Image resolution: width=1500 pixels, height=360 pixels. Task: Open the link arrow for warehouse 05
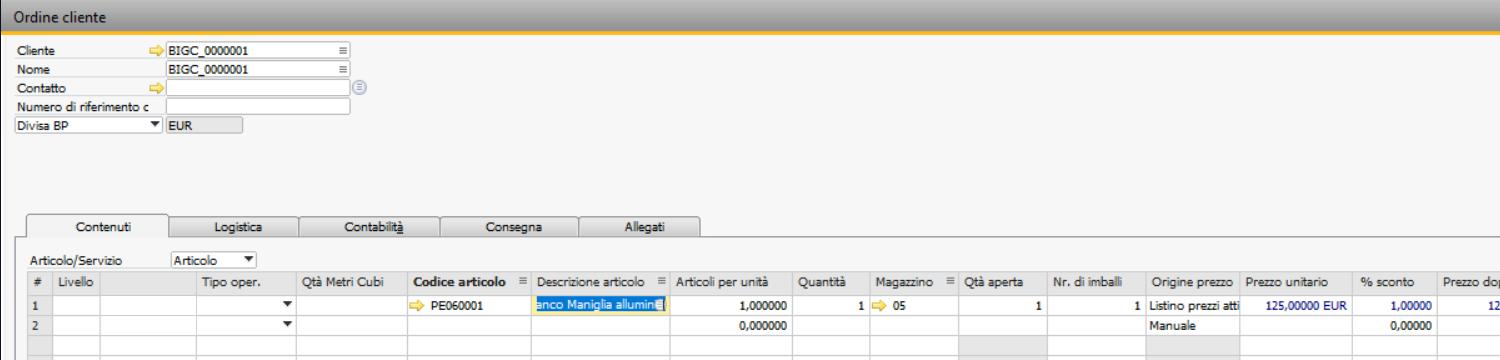tap(880, 306)
